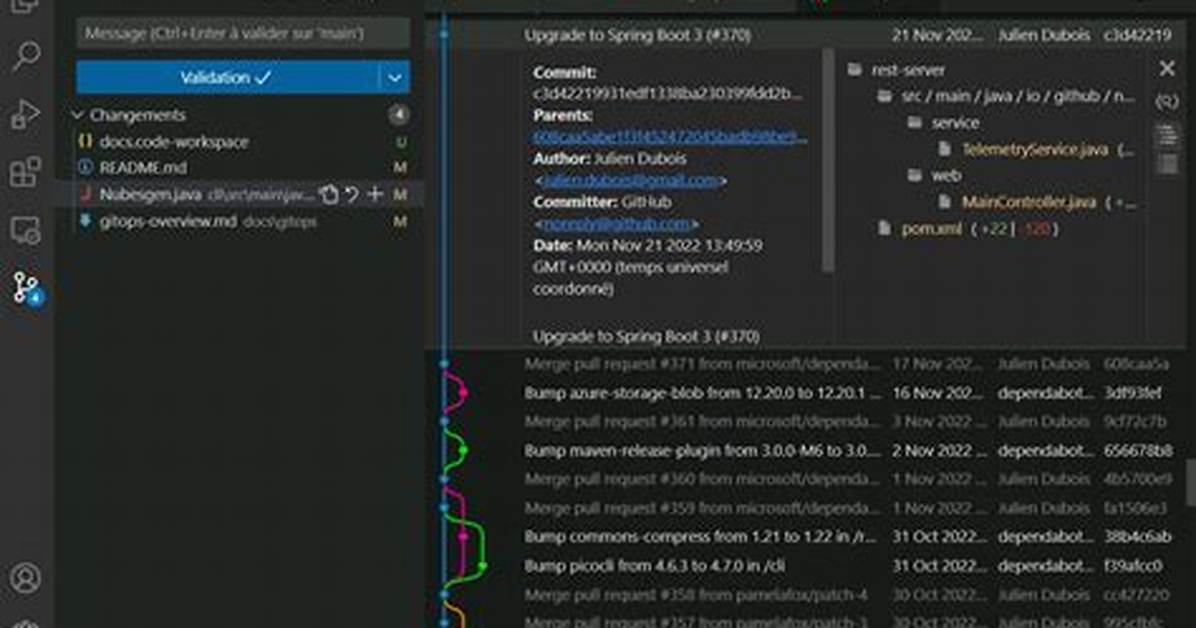
Task: Open the Extensions view
Action: [26, 172]
